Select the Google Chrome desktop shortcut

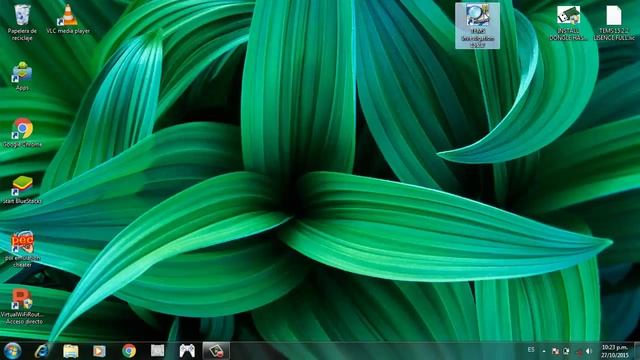(x=22, y=133)
